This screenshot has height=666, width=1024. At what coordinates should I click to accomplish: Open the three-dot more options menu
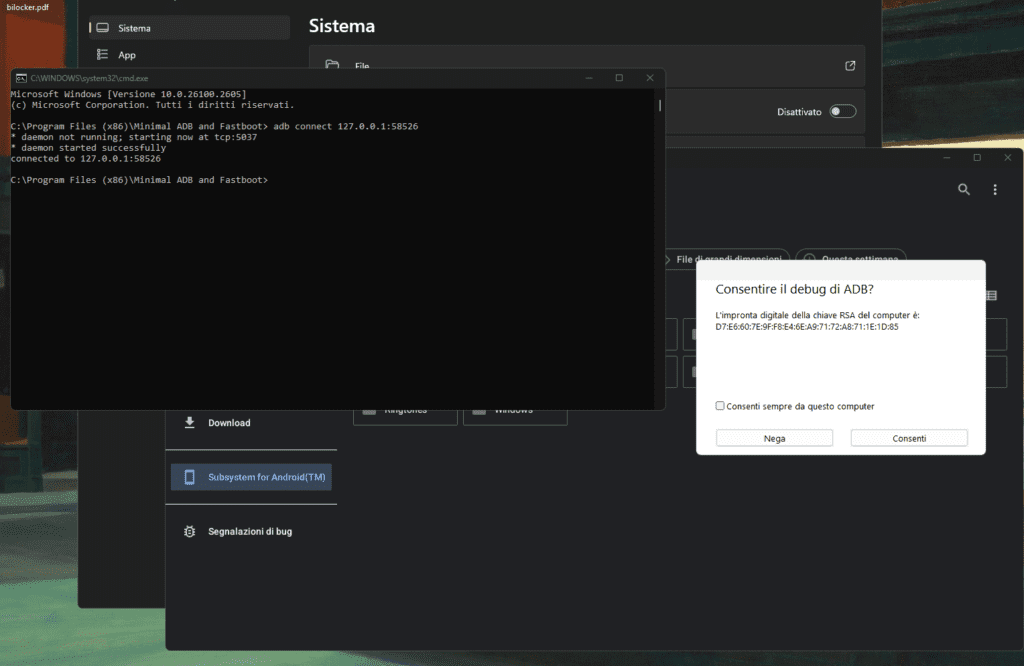(x=995, y=190)
